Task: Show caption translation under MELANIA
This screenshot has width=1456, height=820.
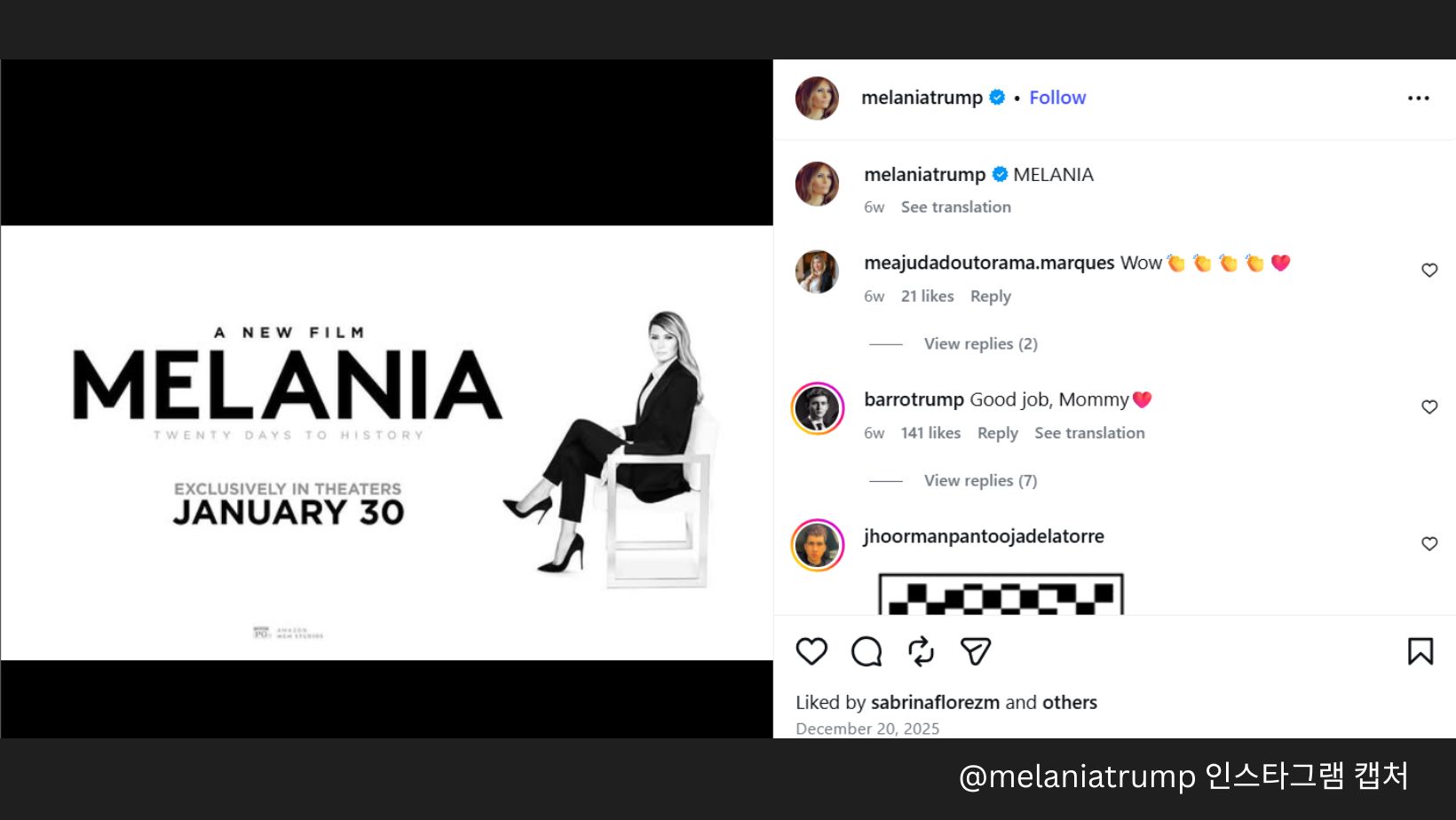Action: pyautogui.click(x=955, y=207)
